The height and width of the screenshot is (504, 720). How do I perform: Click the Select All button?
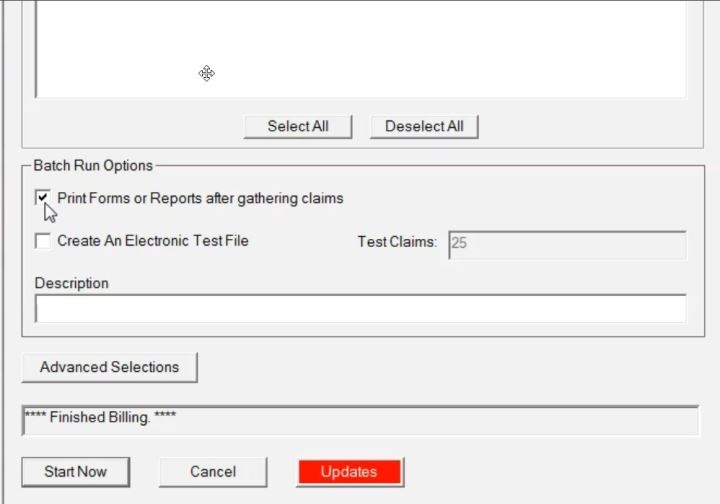coord(297,127)
